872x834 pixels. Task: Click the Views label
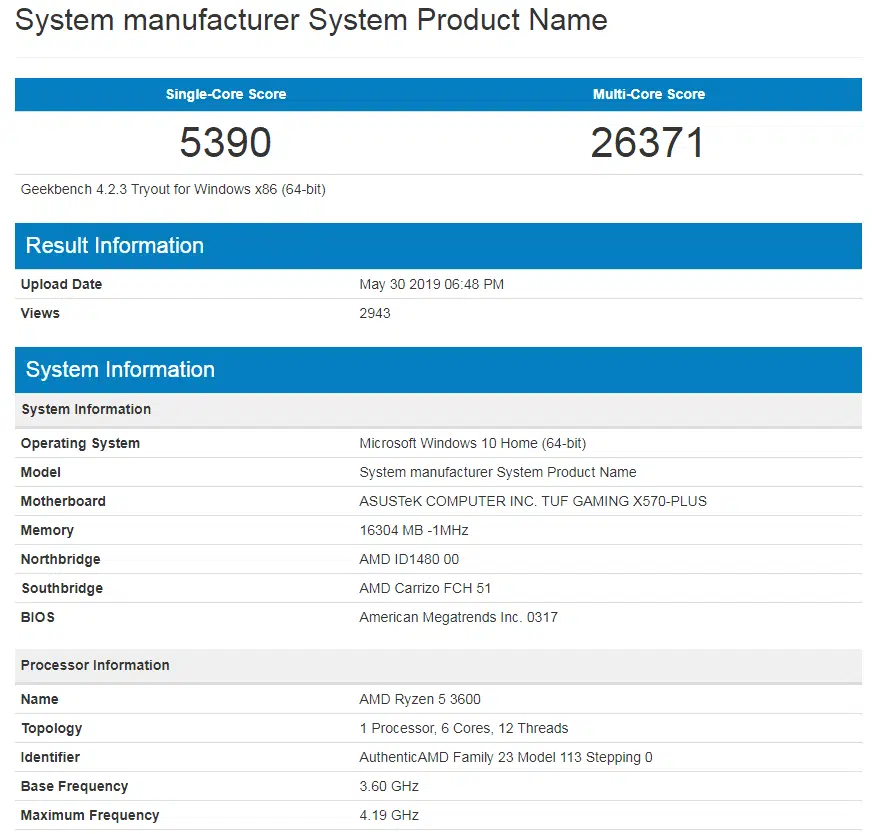coord(40,313)
